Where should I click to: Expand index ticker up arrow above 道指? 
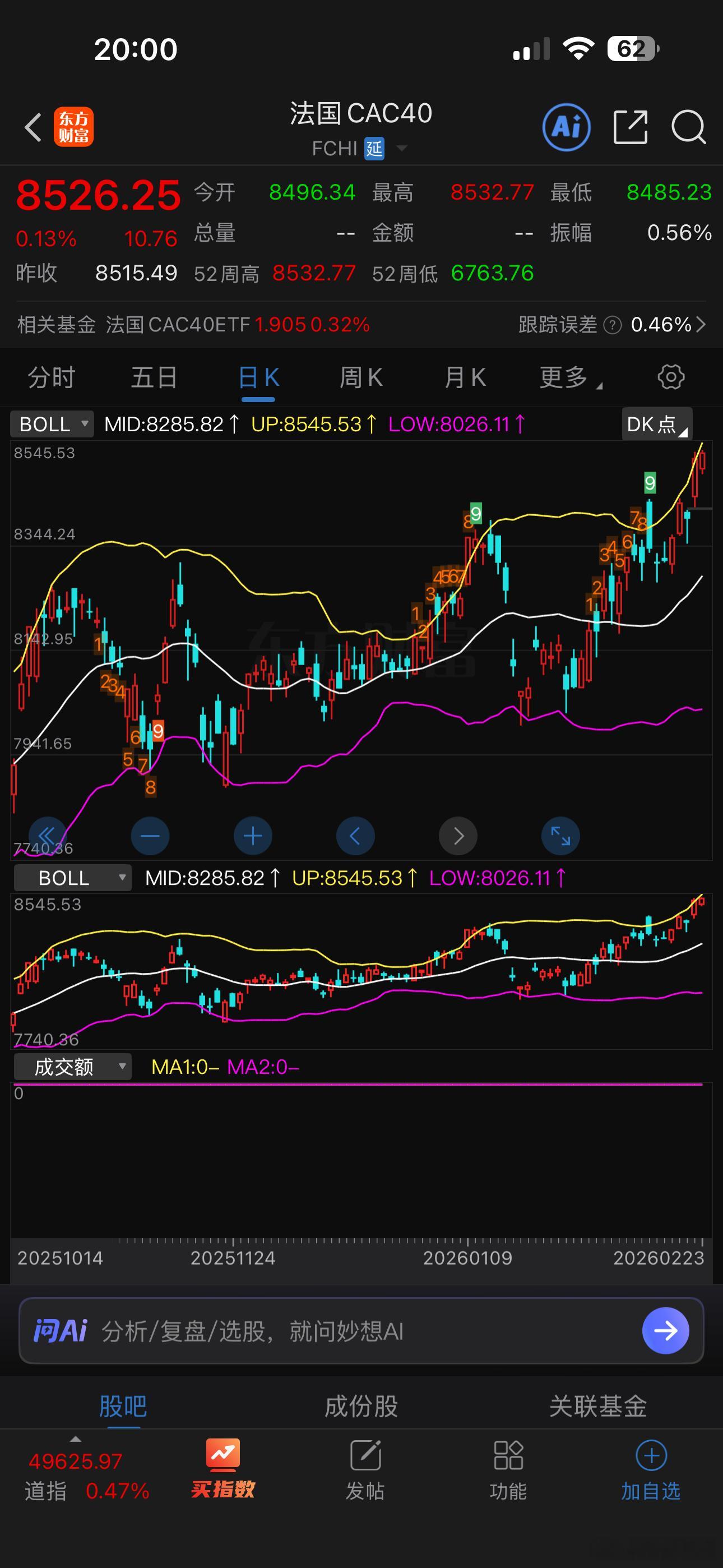click(76, 1439)
